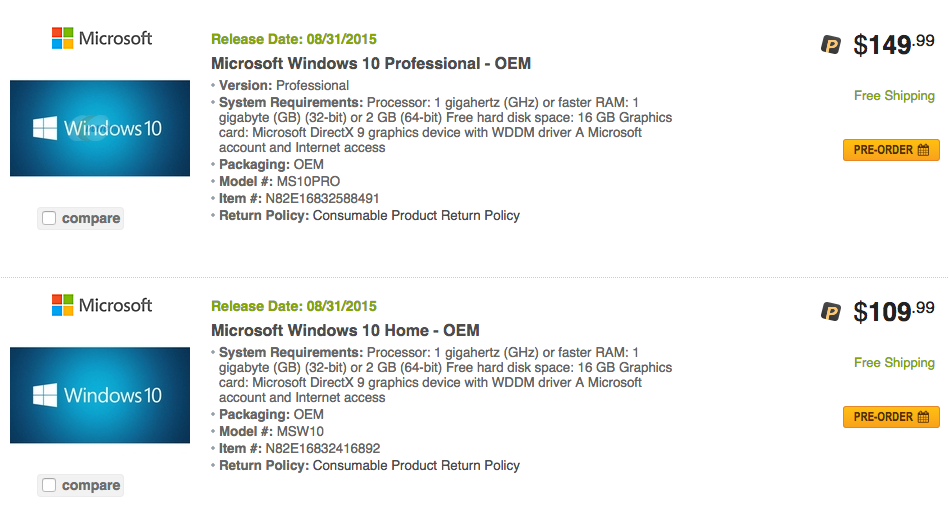
Task: Click the $149.99 price
Action: click(893, 45)
